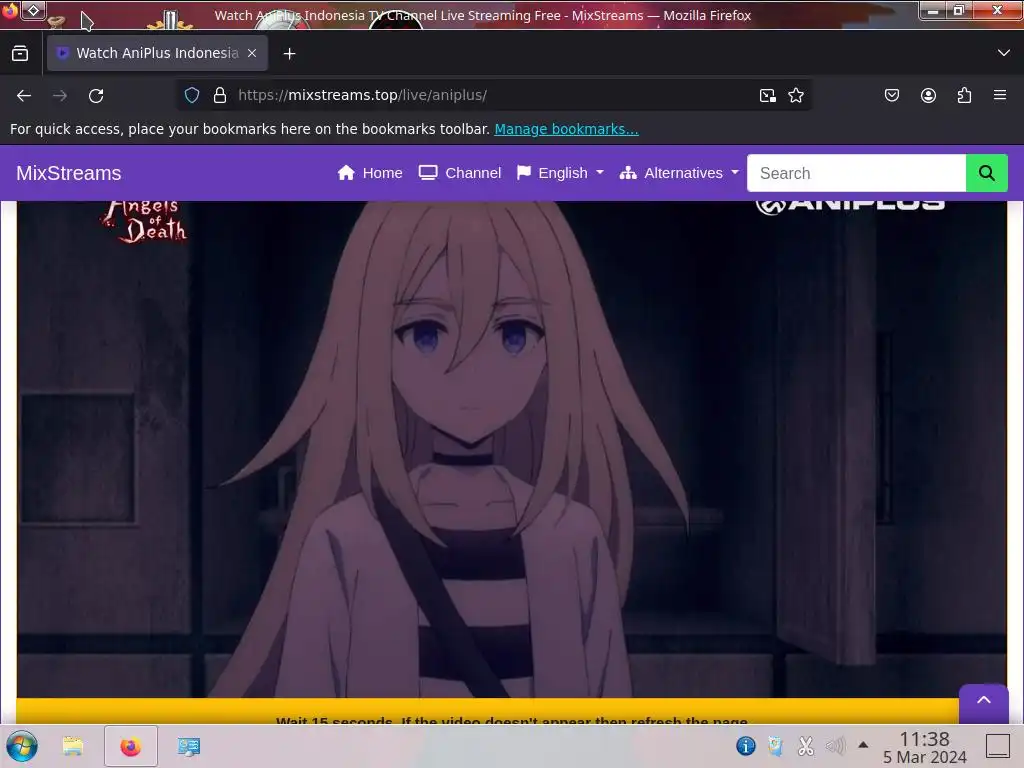Open the Home menu item

370,173
